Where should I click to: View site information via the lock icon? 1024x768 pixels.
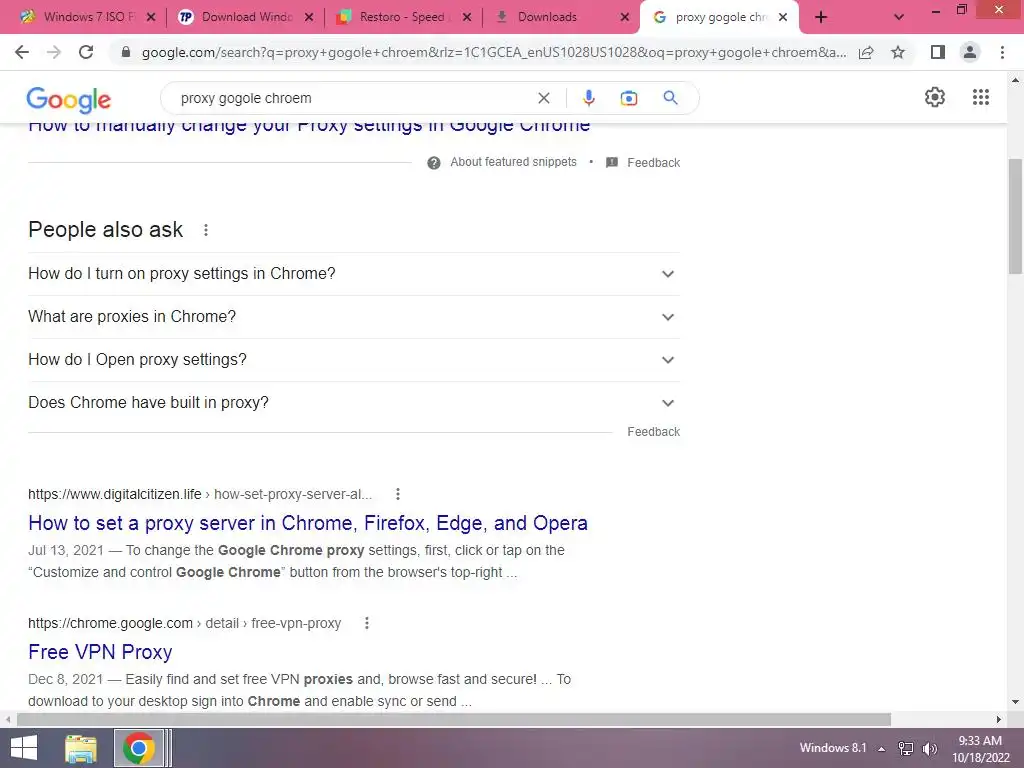pyautogui.click(x=126, y=52)
